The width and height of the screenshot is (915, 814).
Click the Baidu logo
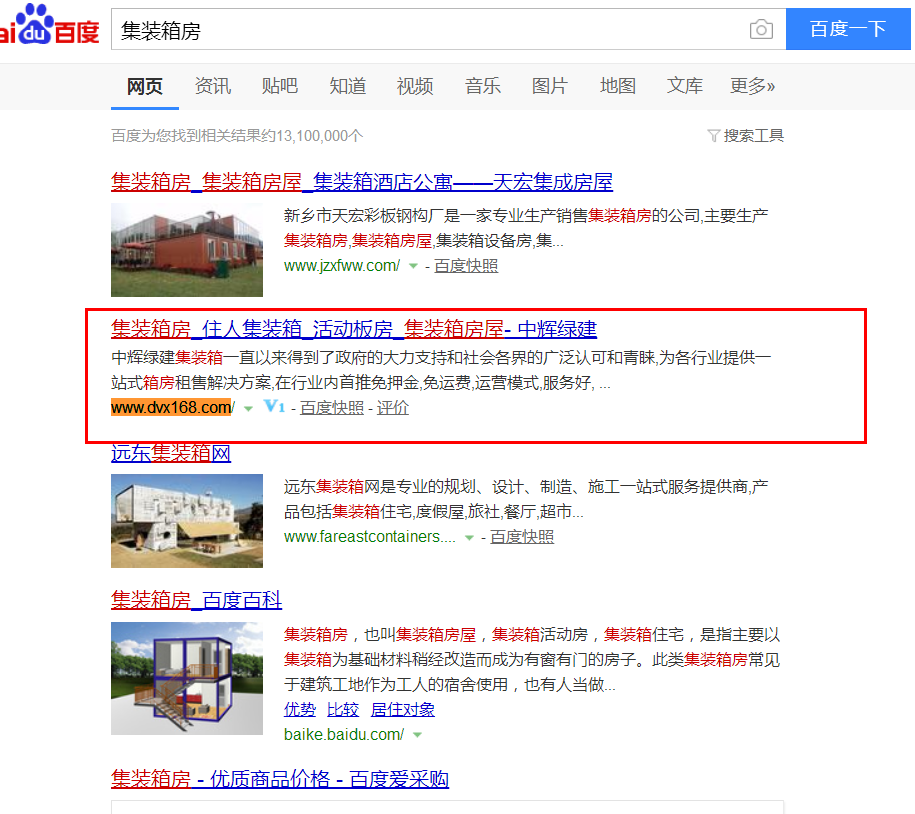point(49,25)
